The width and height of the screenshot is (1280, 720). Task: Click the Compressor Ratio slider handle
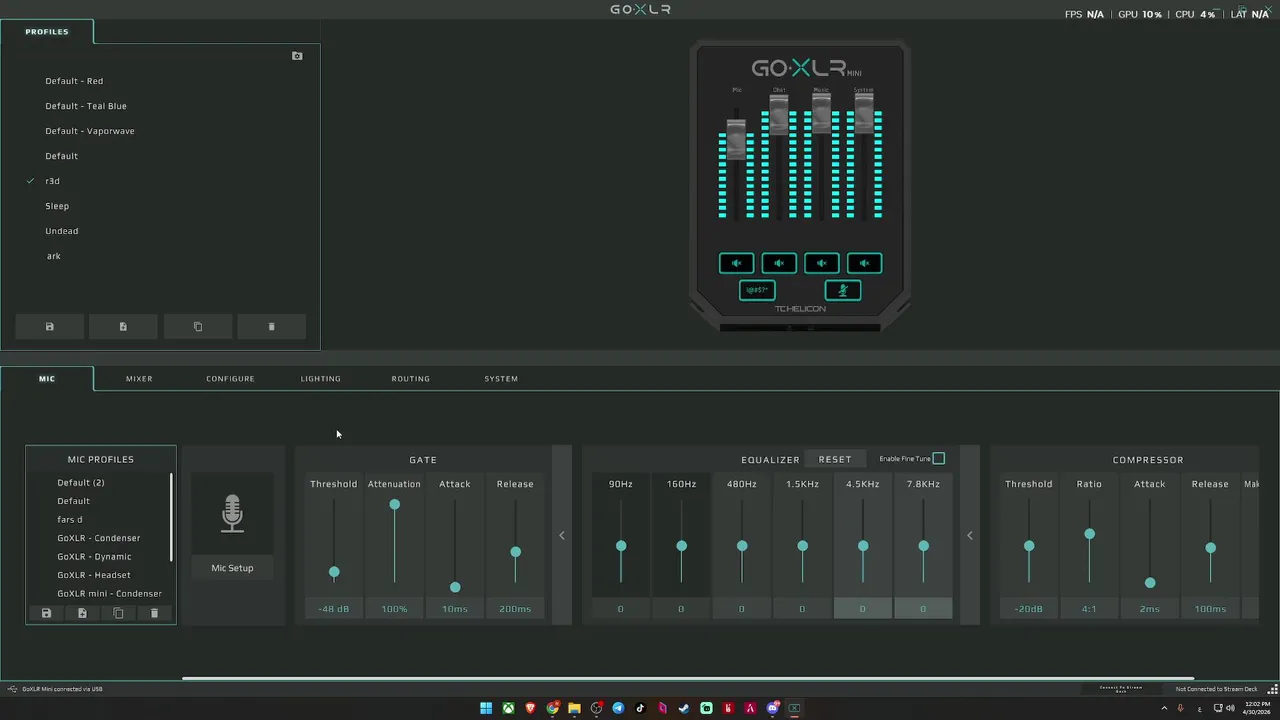click(x=1089, y=534)
